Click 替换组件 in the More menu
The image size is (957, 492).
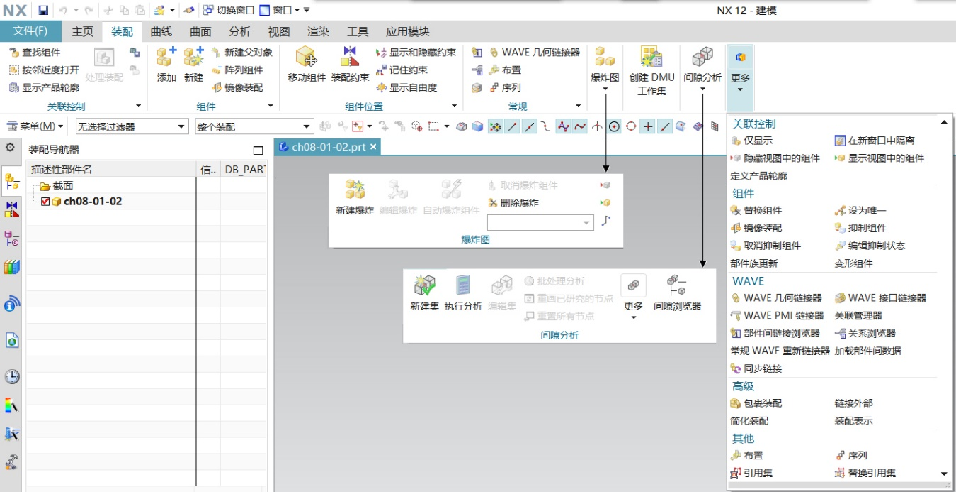(x=756, y=210)
